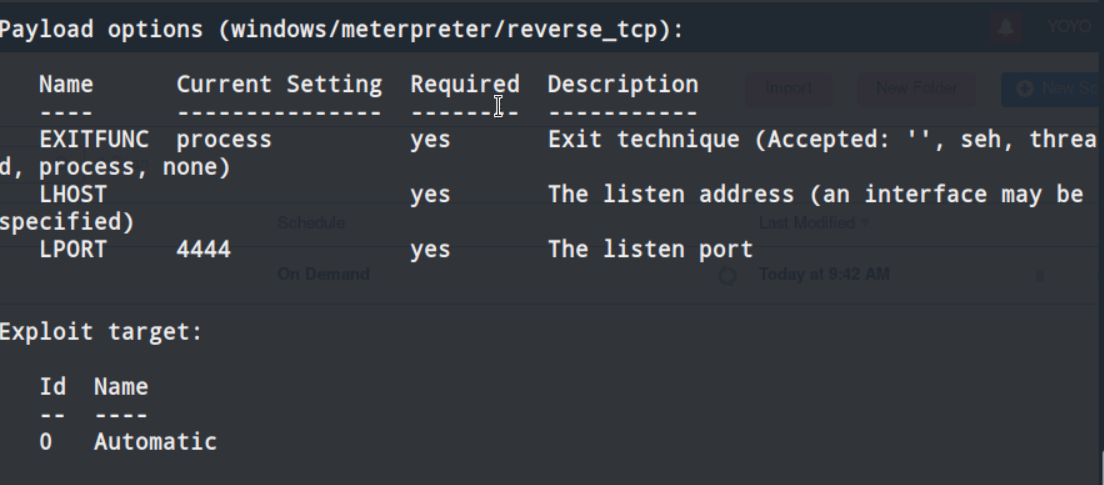Click the scan status circle icon

click(729, 276)
